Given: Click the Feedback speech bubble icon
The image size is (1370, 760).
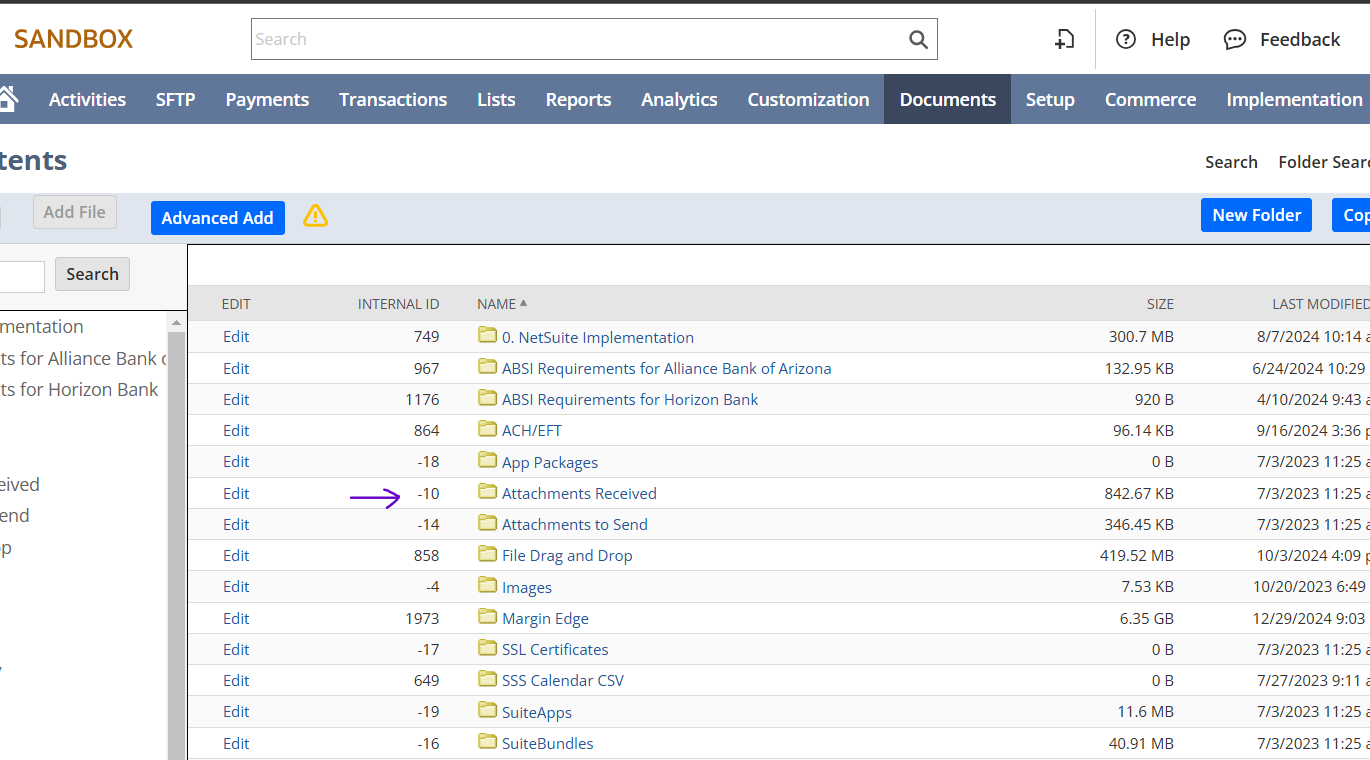Looking at the screenshot, I should pos(1235,39).
